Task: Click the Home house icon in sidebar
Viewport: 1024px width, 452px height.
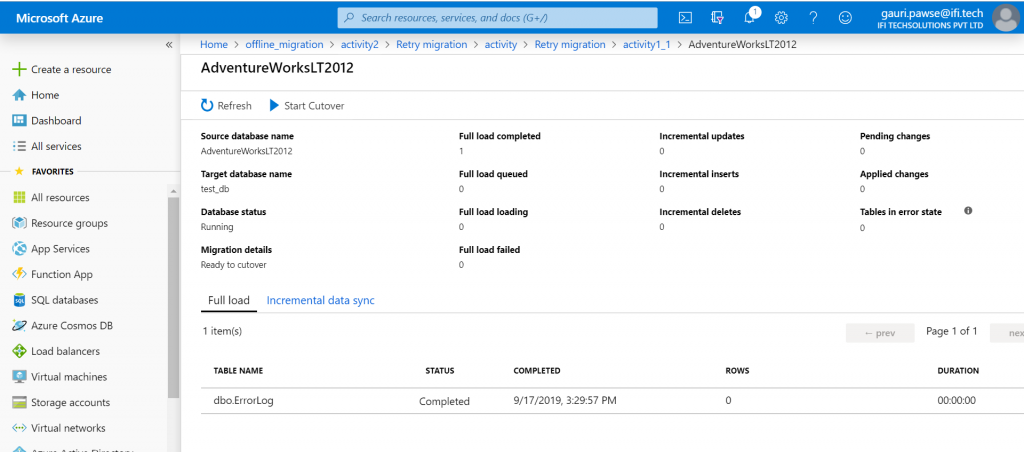Action: pyautogui.click(x=20, y=95)
